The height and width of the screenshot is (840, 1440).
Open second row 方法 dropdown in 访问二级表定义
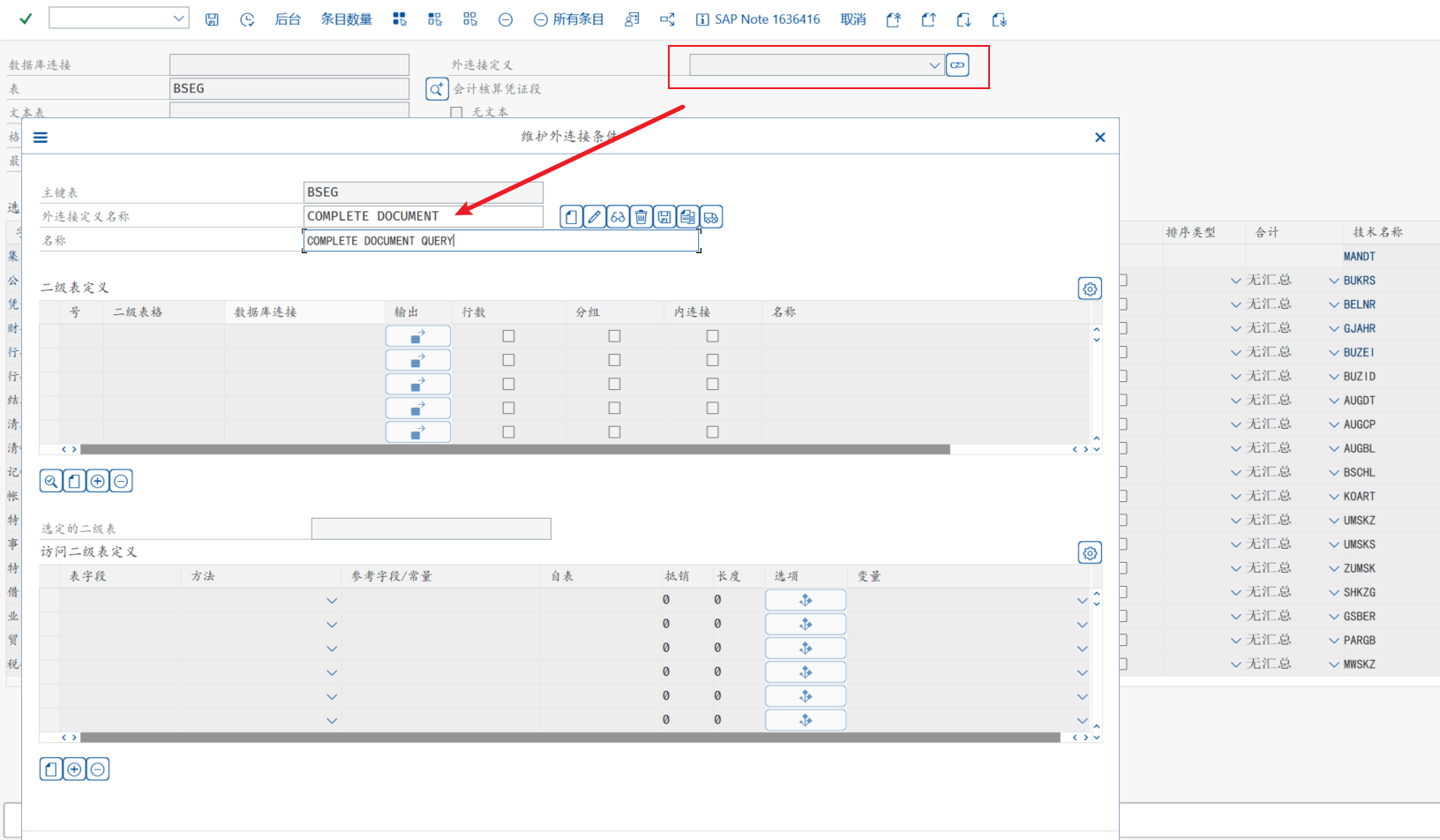[x=332, y=625]
